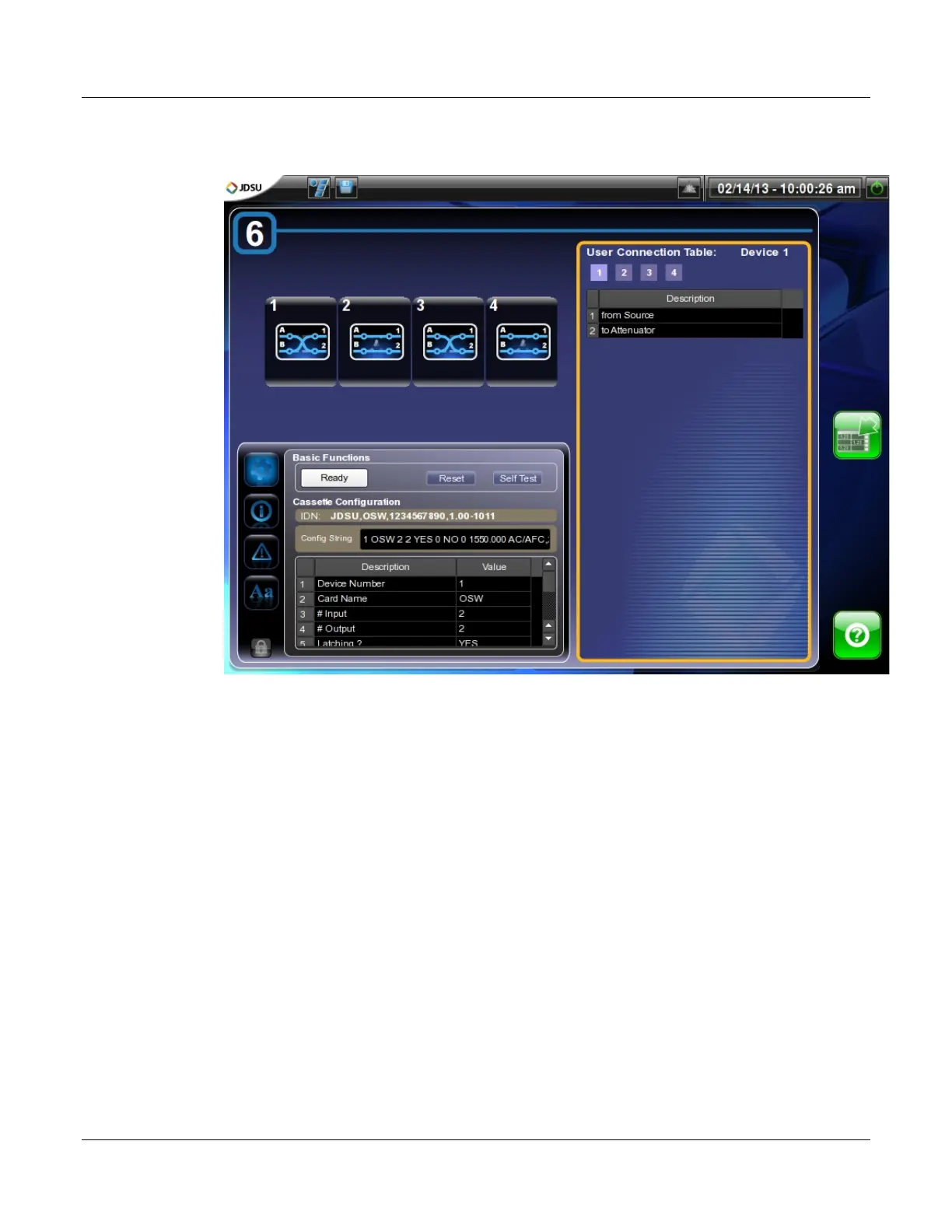Switch to connection table tab 4
The width and height of the screenshot is (952, 1232).
coord(674,272)
